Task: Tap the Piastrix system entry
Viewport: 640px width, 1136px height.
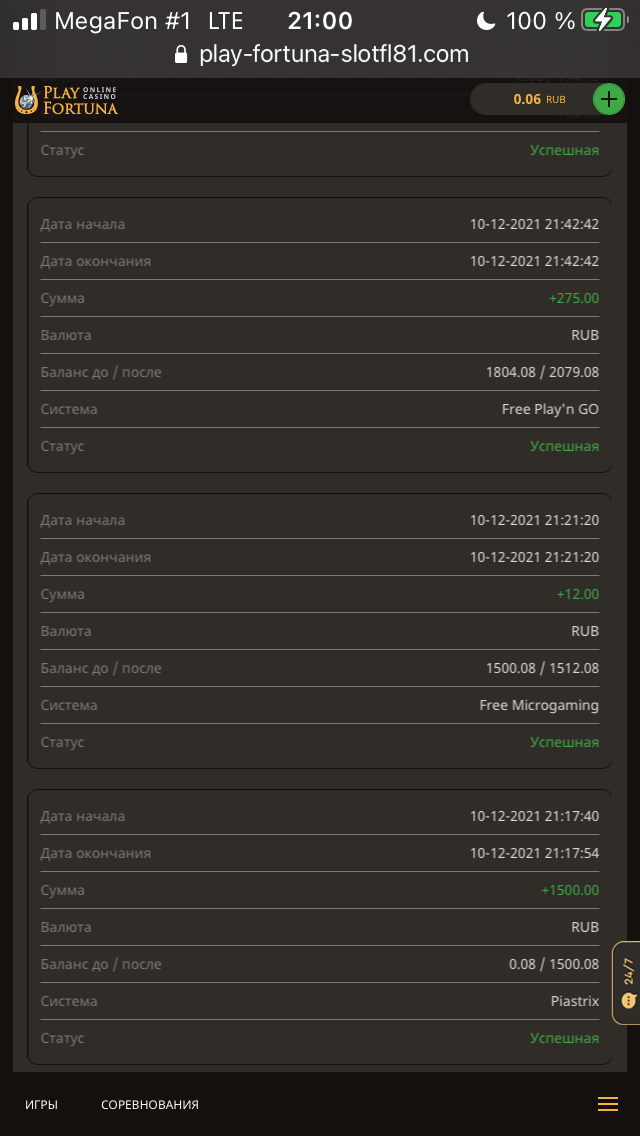Action: coord(574,1001)
